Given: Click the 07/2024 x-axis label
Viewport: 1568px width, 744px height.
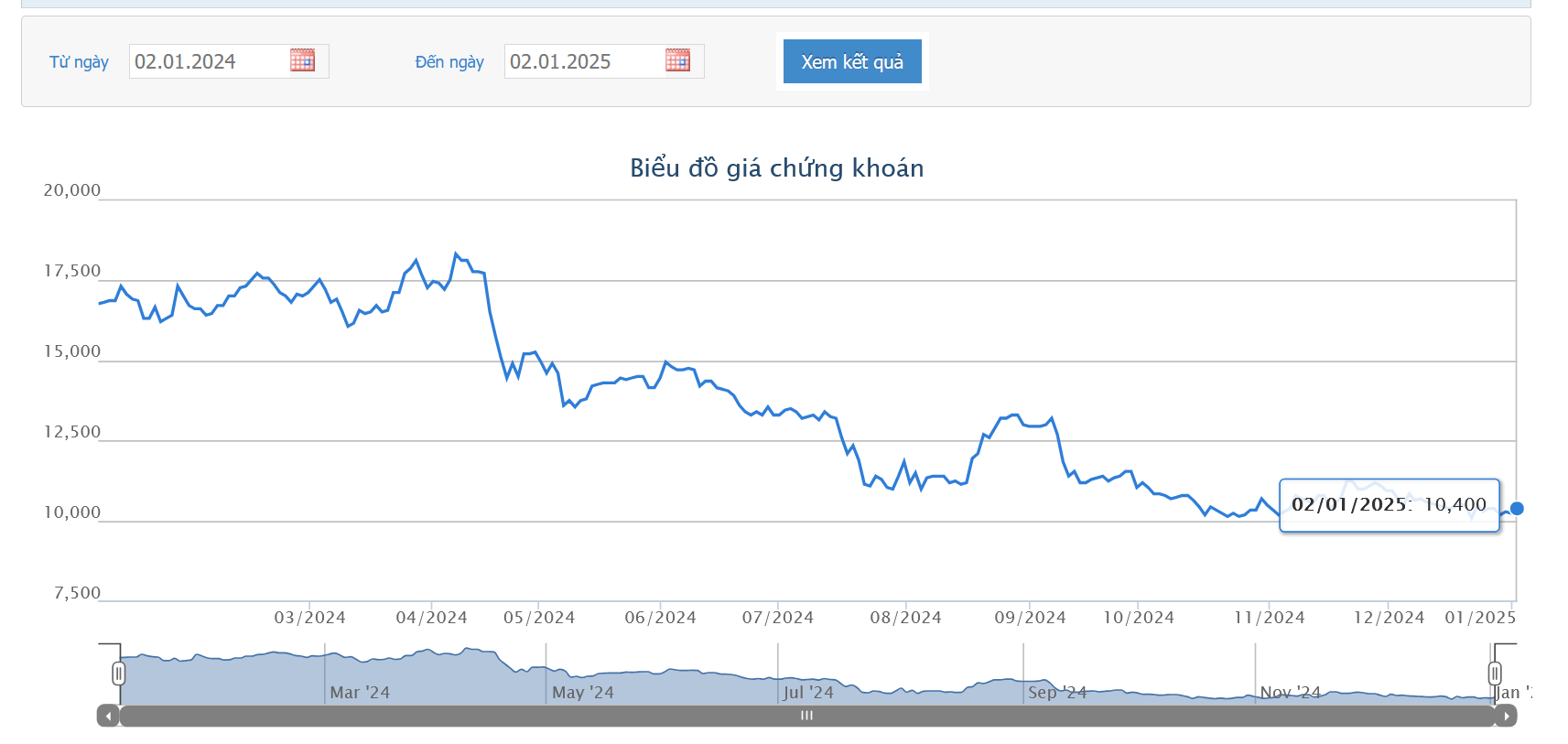Looking at the screenshot, I should click(778, 618).
